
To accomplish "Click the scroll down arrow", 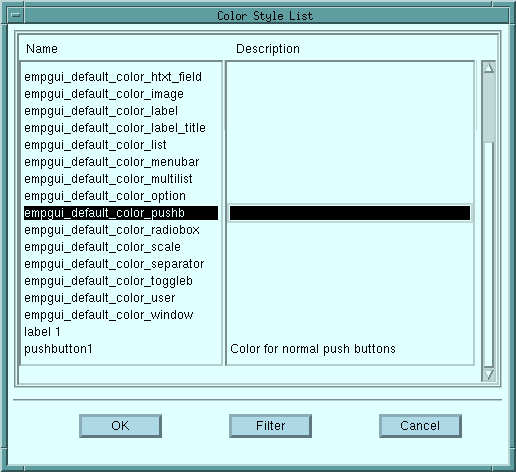I will [x=489, y=375].
